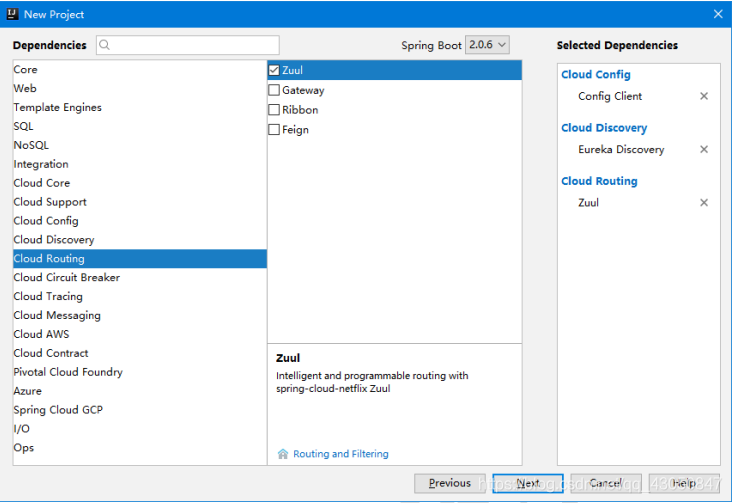The width and height of the screenshot is (732, 503).
Task: Select the I/O category
Action: click(x=140, y=429)
